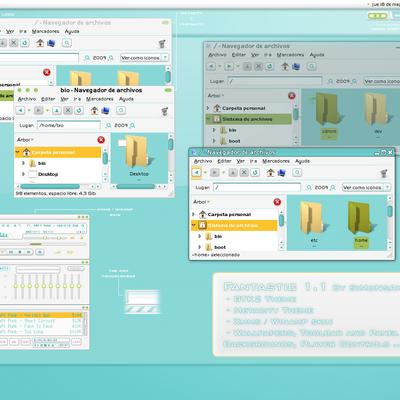
Task: Expand the bin folder in front window tree
Action: tap(200, 236)
